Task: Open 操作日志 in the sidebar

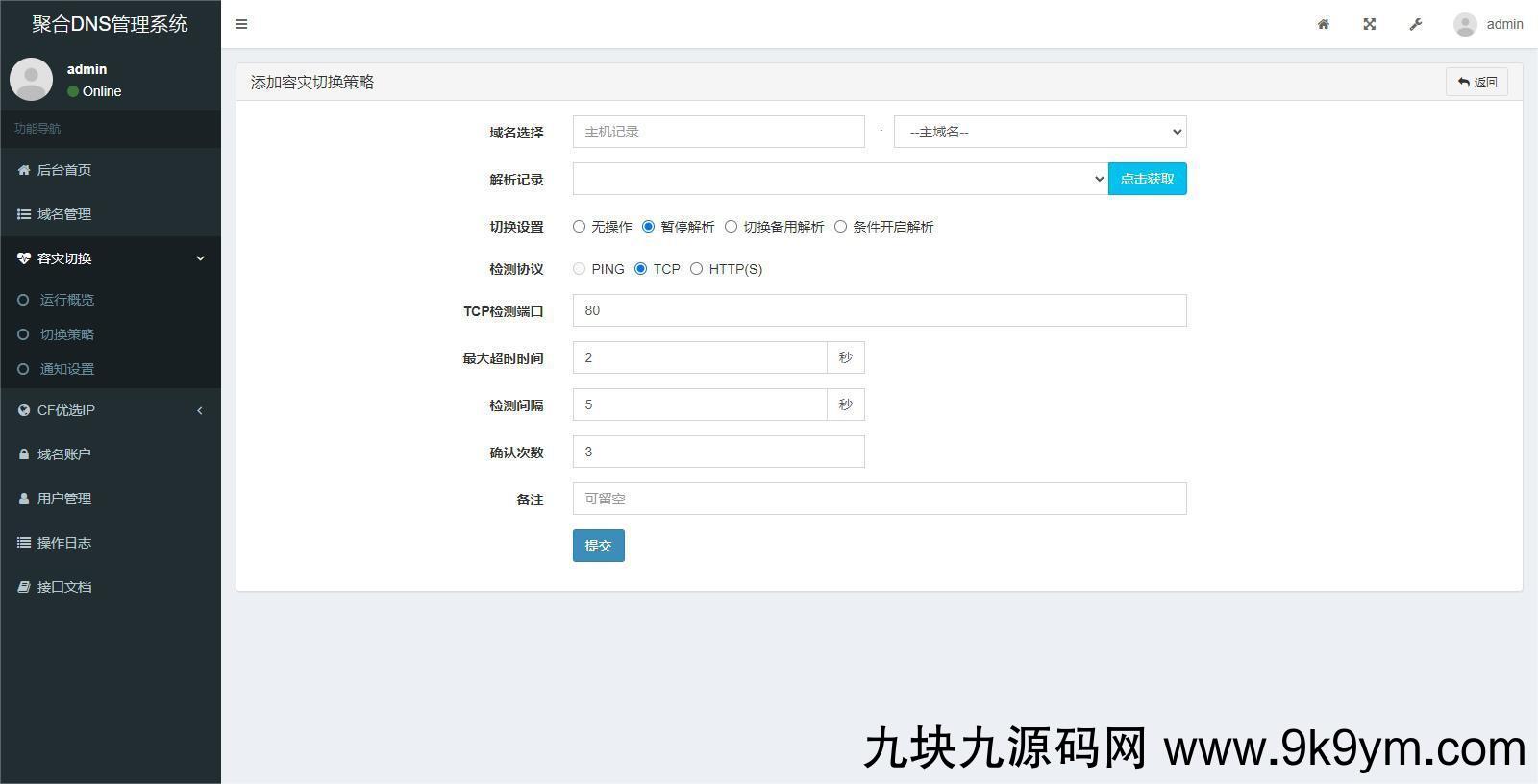Action: 63,543
